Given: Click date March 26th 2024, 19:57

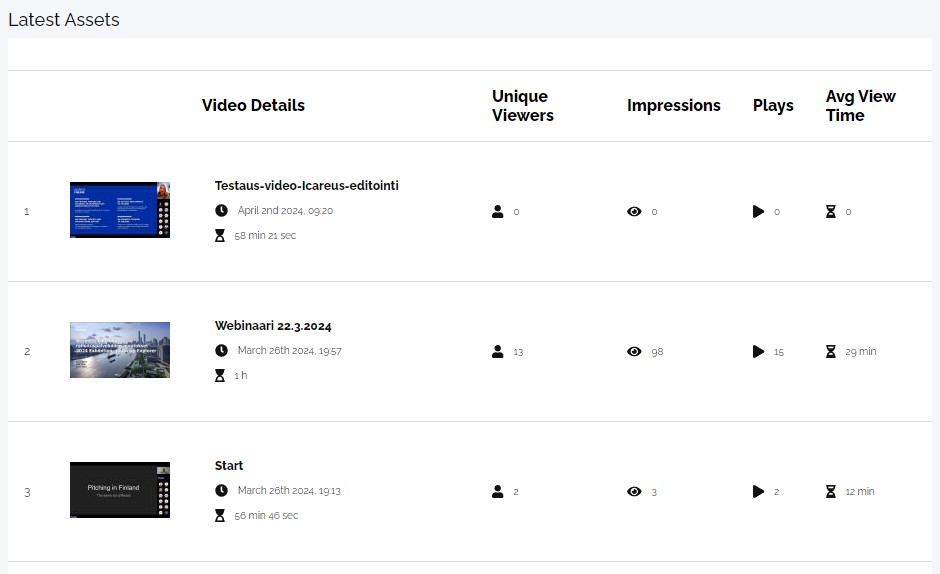Looking at the screenshot, I should (x=290, y=350).
